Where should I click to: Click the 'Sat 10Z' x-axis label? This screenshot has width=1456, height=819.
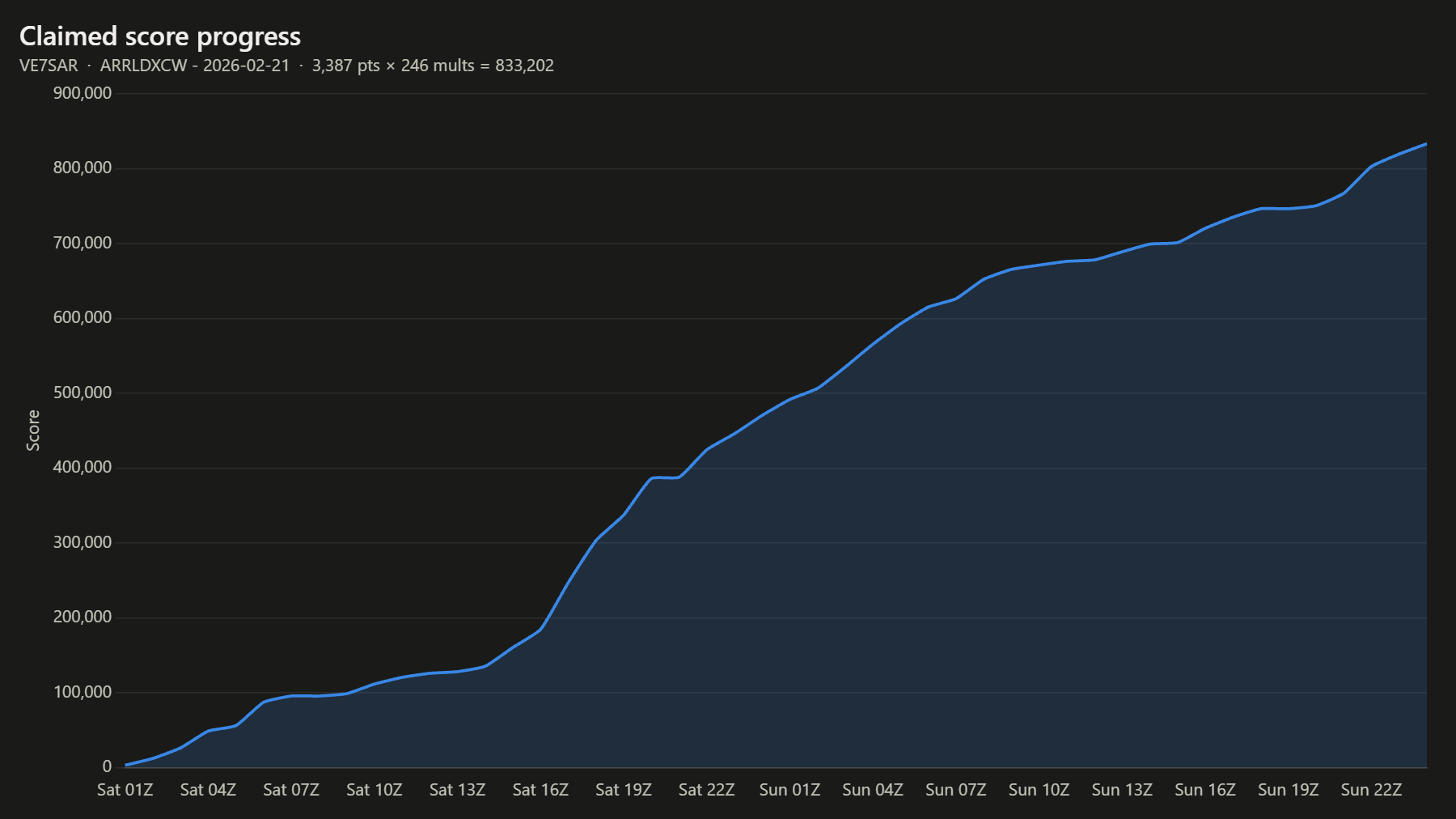(x=375, y=790)
